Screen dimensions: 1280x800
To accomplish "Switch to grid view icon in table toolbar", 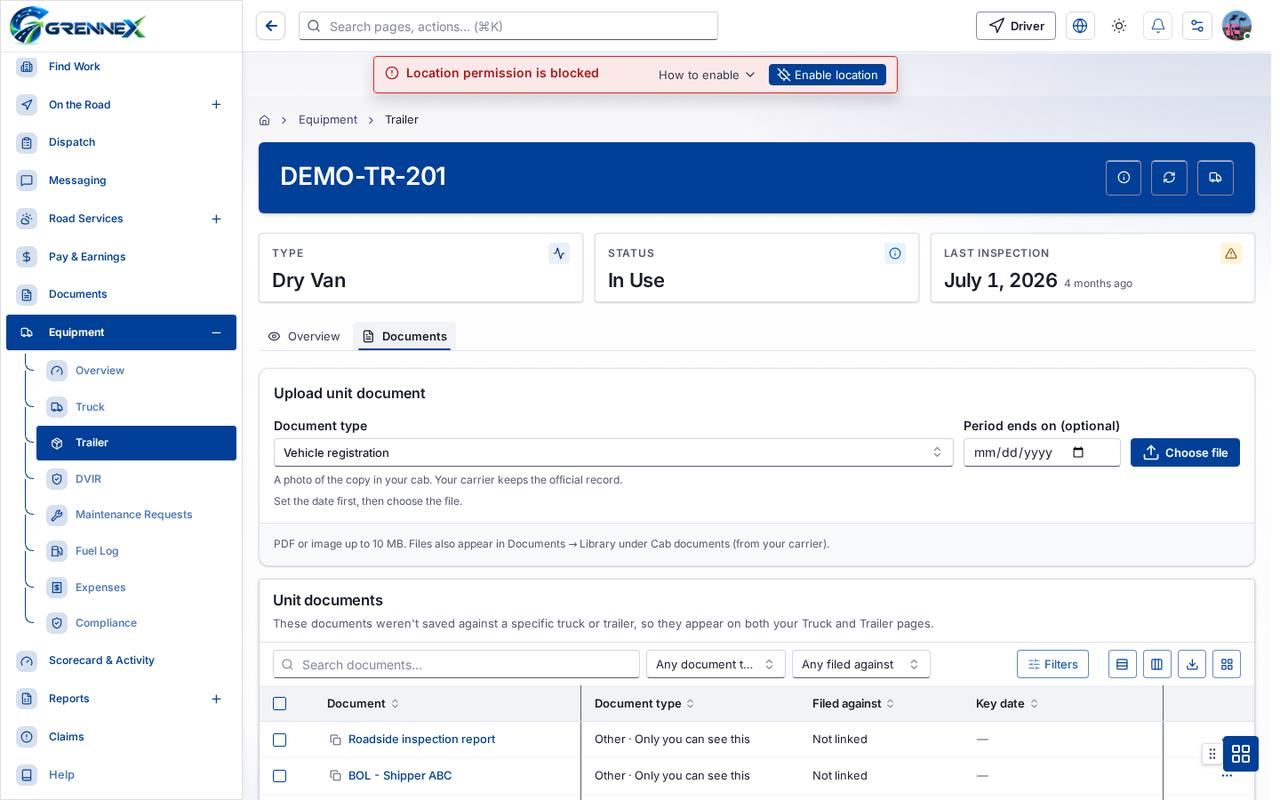I will (1227, 664).
